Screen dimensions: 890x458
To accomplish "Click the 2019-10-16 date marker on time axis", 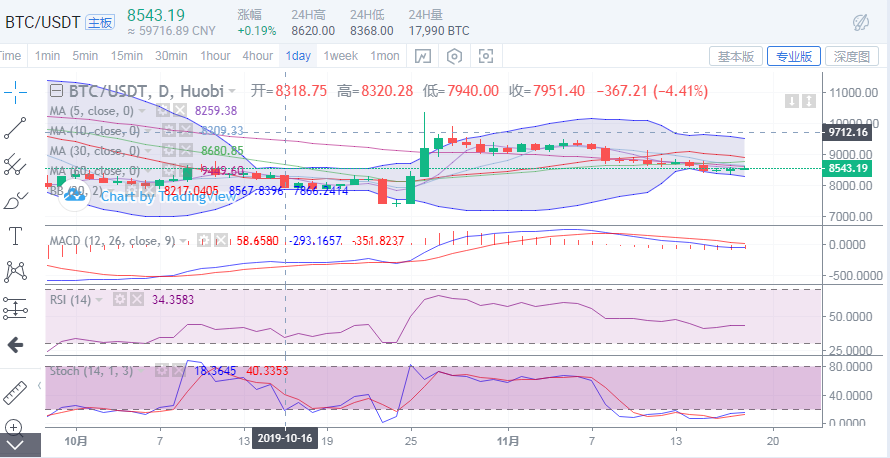I will click(x=285, y=438).
